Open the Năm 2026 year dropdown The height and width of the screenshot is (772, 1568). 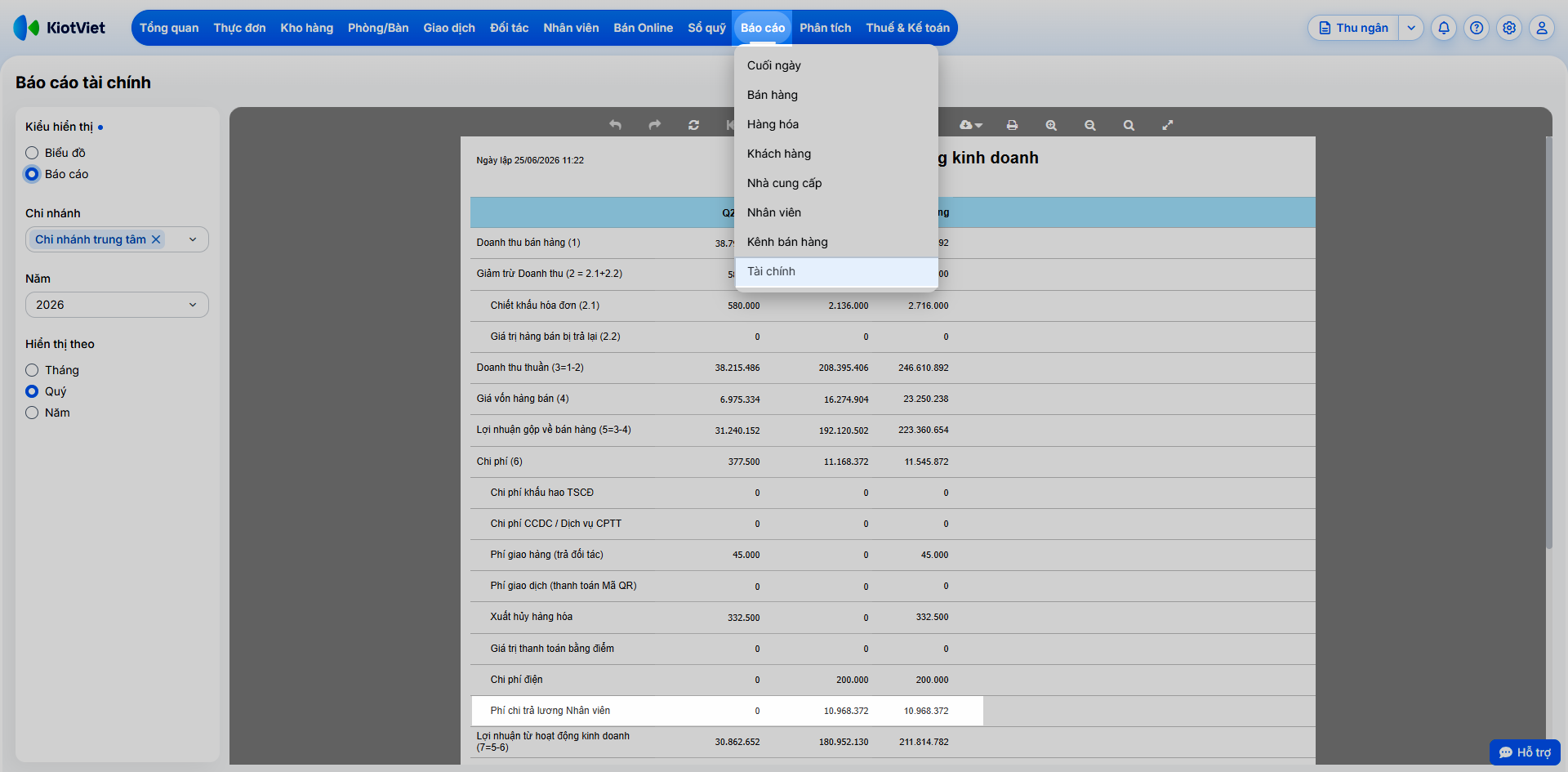(117, 305)
